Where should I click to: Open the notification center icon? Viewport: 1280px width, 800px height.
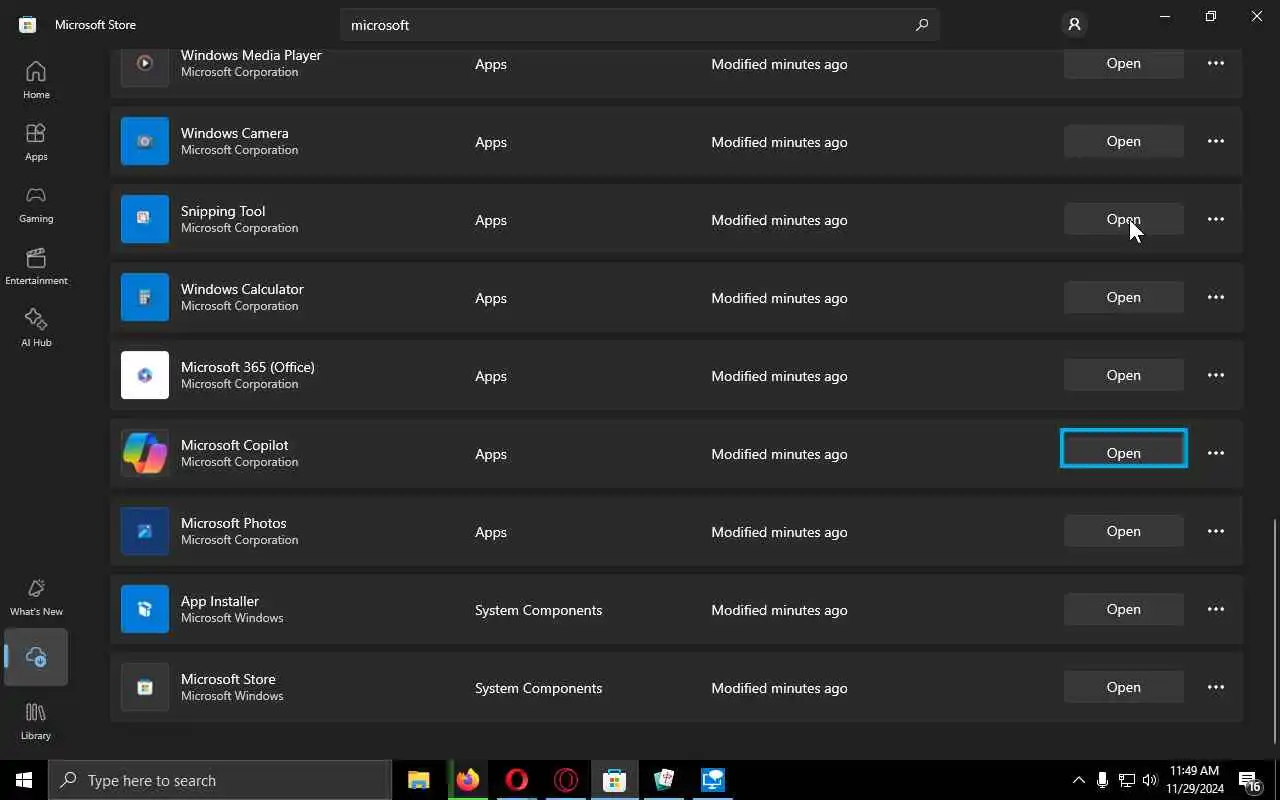(1250, 780)
